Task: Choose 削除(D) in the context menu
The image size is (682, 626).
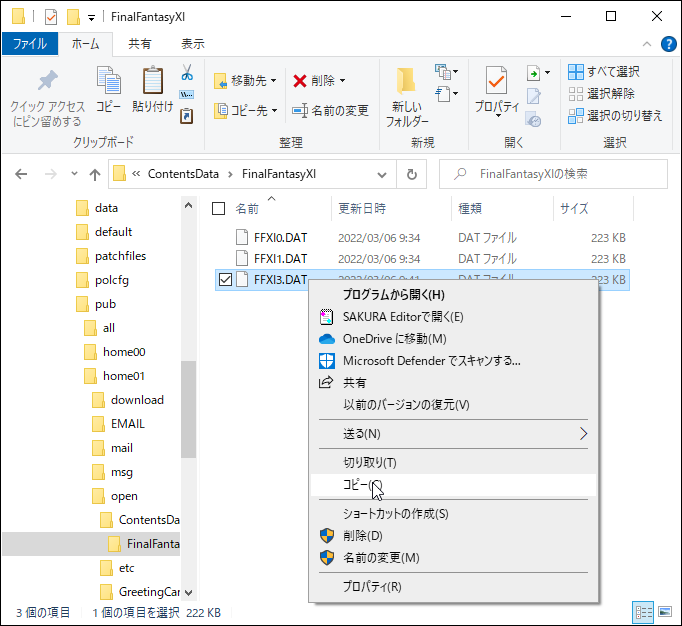Action: point(454,536)
